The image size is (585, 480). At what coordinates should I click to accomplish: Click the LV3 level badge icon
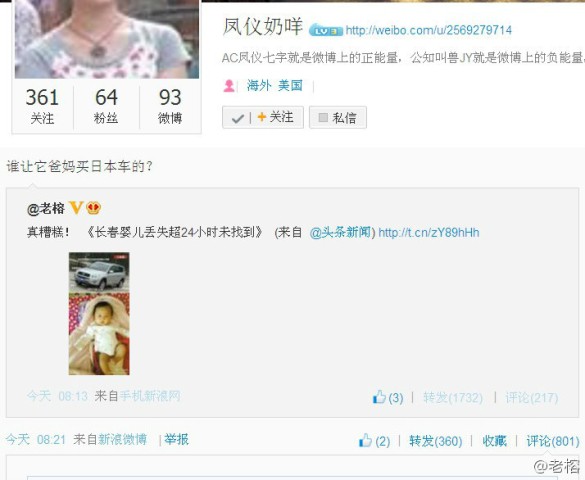(x=326, y=30)
